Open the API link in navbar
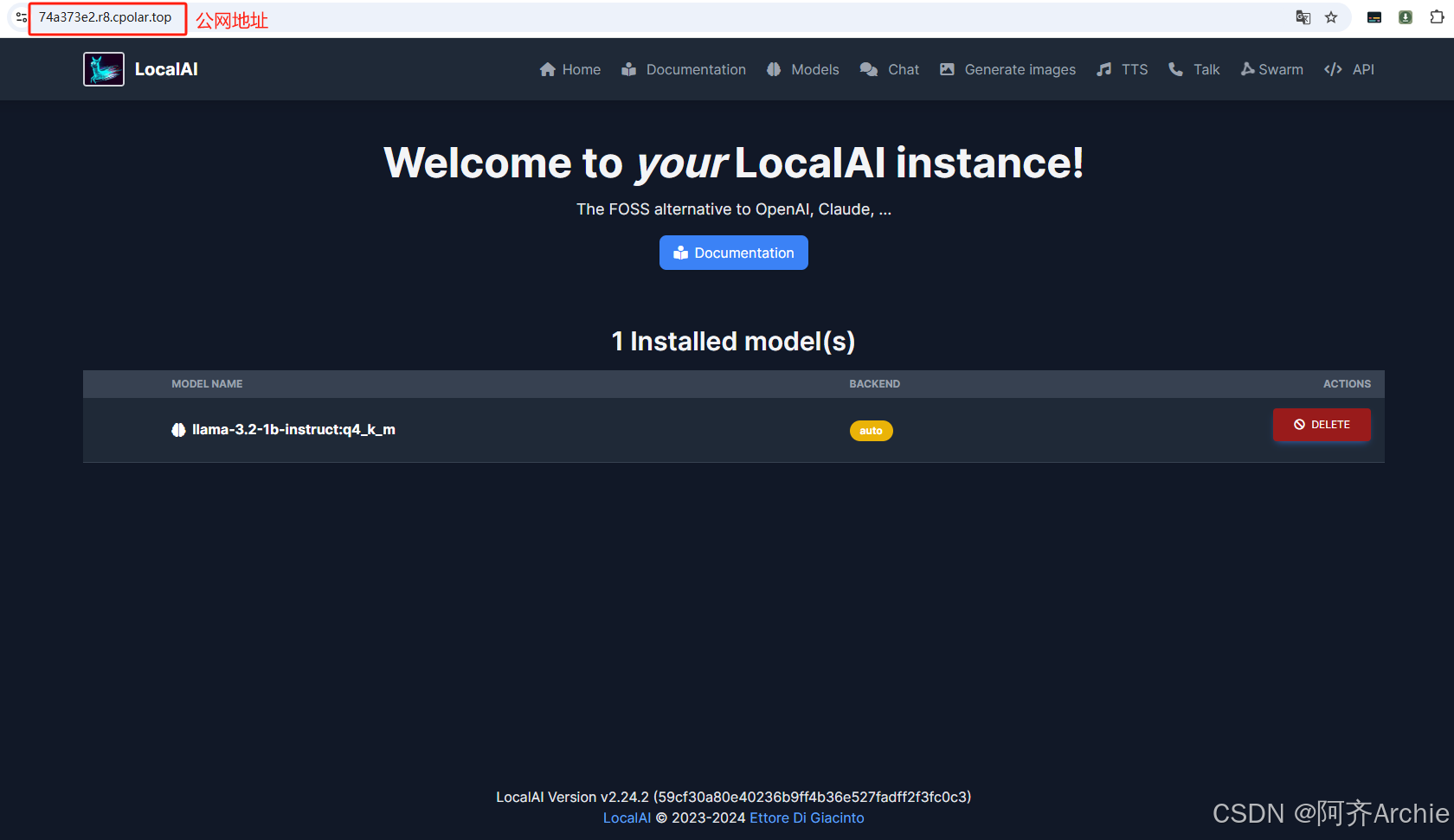The width and height of the screenshot is (1454, 840). click(1349, 69)
